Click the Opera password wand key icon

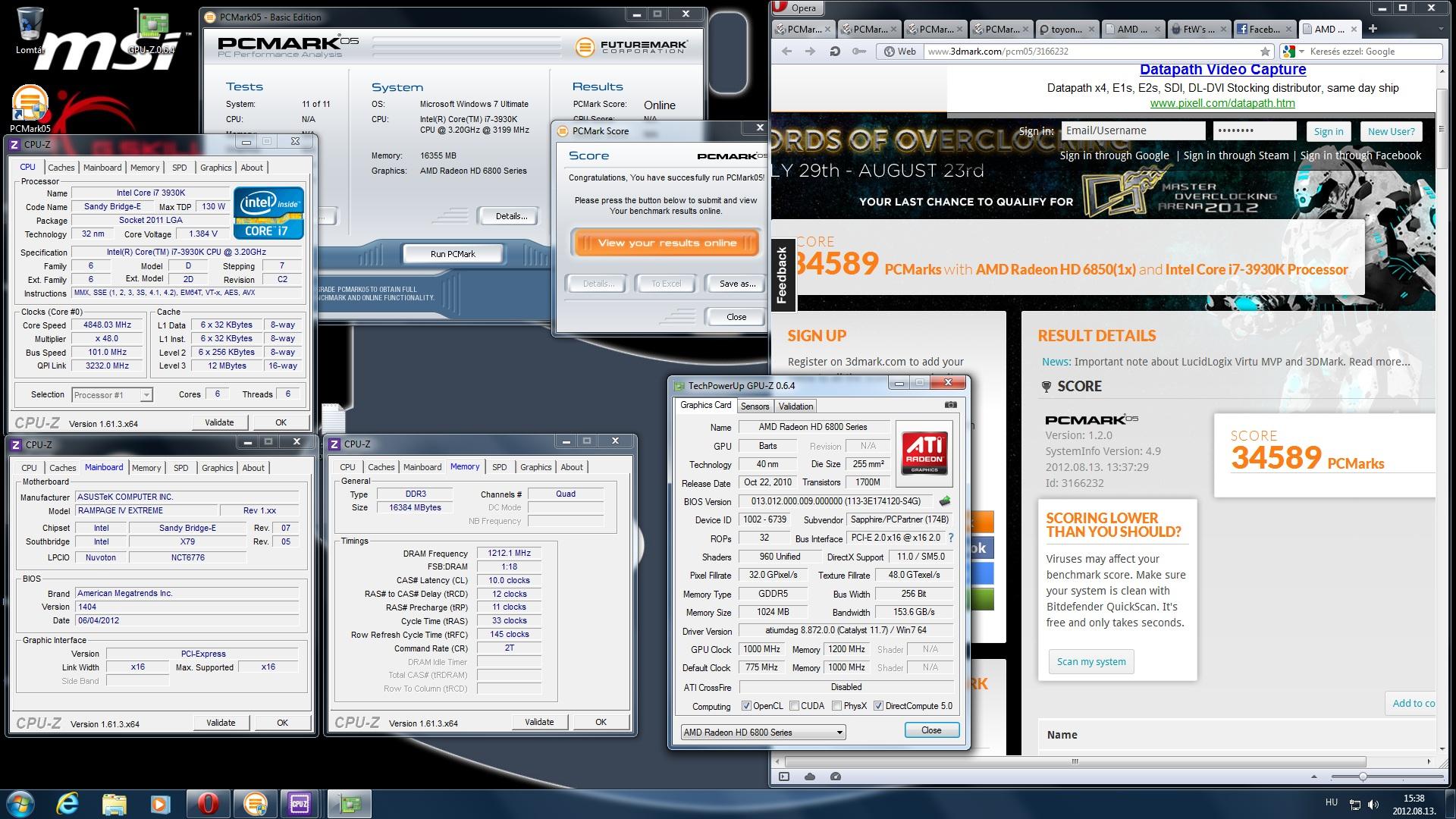tap(858, 52)
